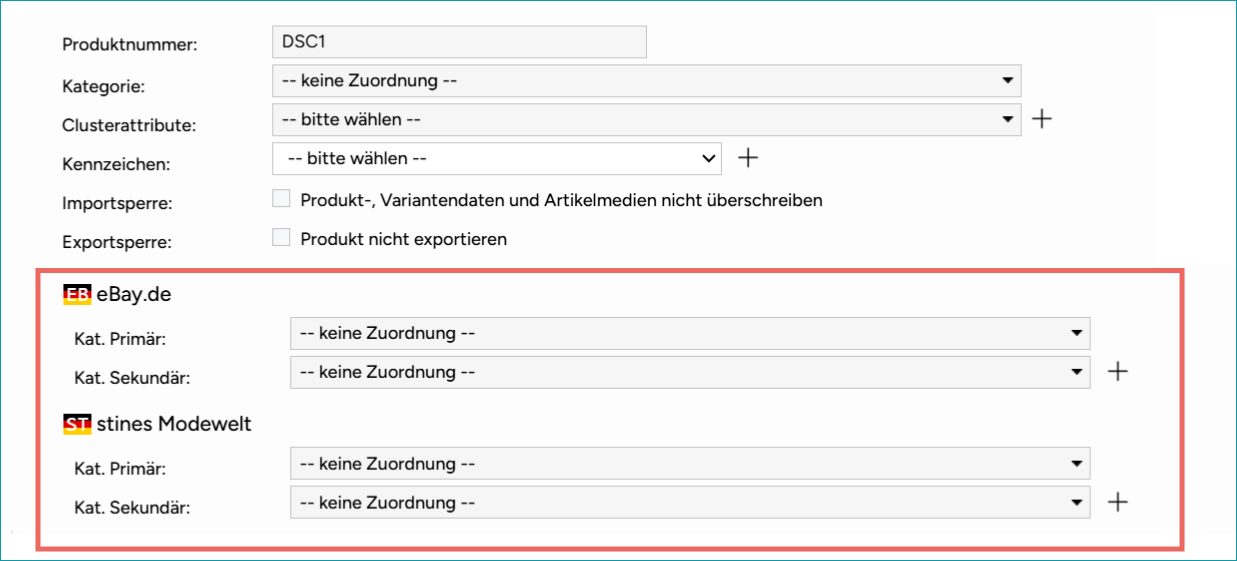This screenshot has width=1237, height=561.
Task: Click text 'Produkt-, Variantendaten und Artikelmedien nicht überschreiben'
Action: 561,200
